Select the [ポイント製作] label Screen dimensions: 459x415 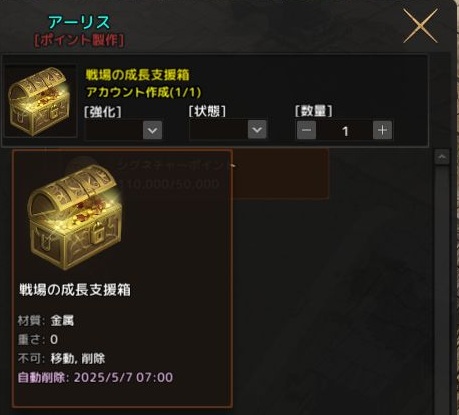tap(79, 41)
